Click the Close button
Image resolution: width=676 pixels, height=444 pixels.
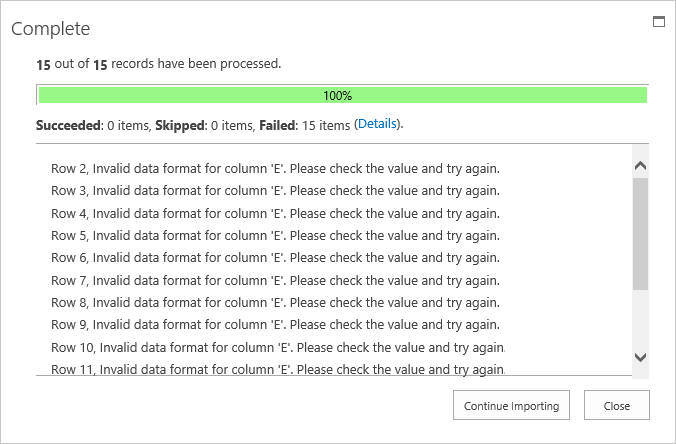click(616, 406)
